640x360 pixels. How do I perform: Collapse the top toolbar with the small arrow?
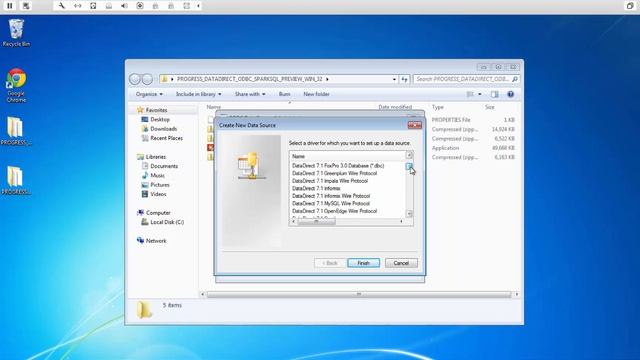(198, 6)
